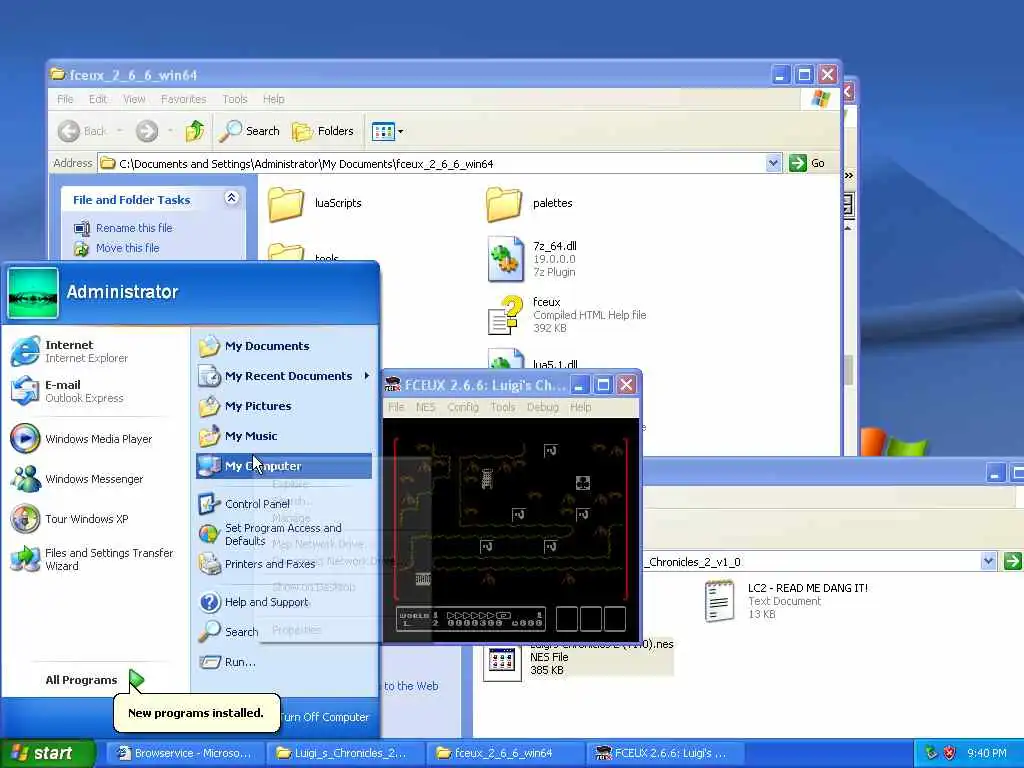Click the Go button next to address
This screenshot has height=768, width=1024.
point(808,163)
